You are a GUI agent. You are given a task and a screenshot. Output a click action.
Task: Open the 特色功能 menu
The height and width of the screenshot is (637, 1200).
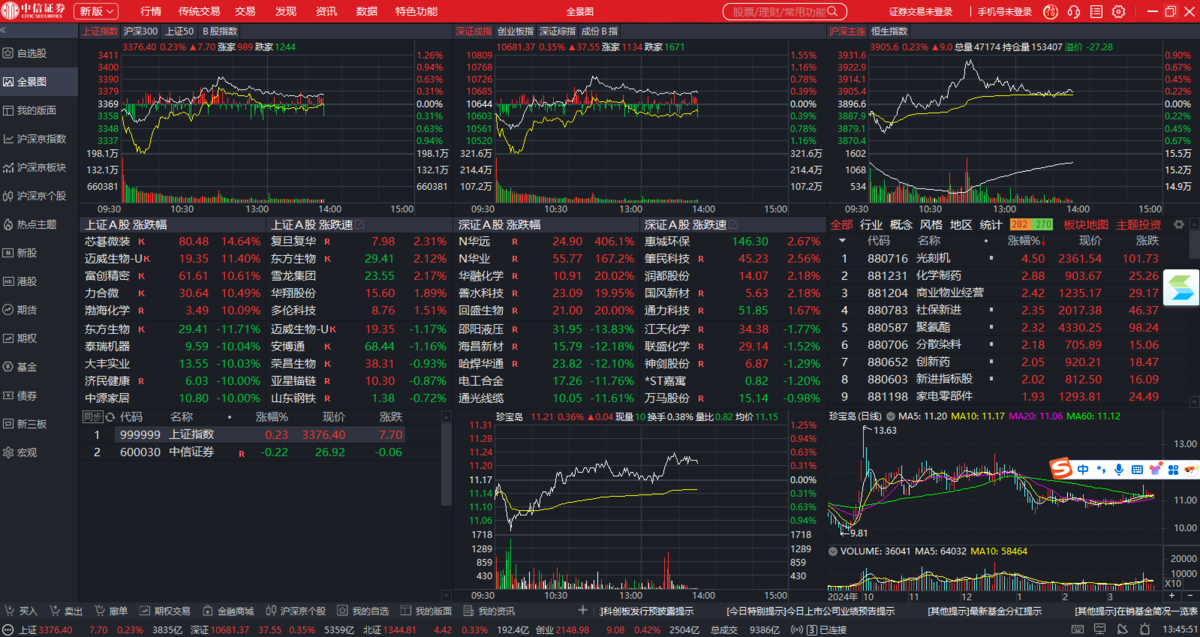click(416, 11)
